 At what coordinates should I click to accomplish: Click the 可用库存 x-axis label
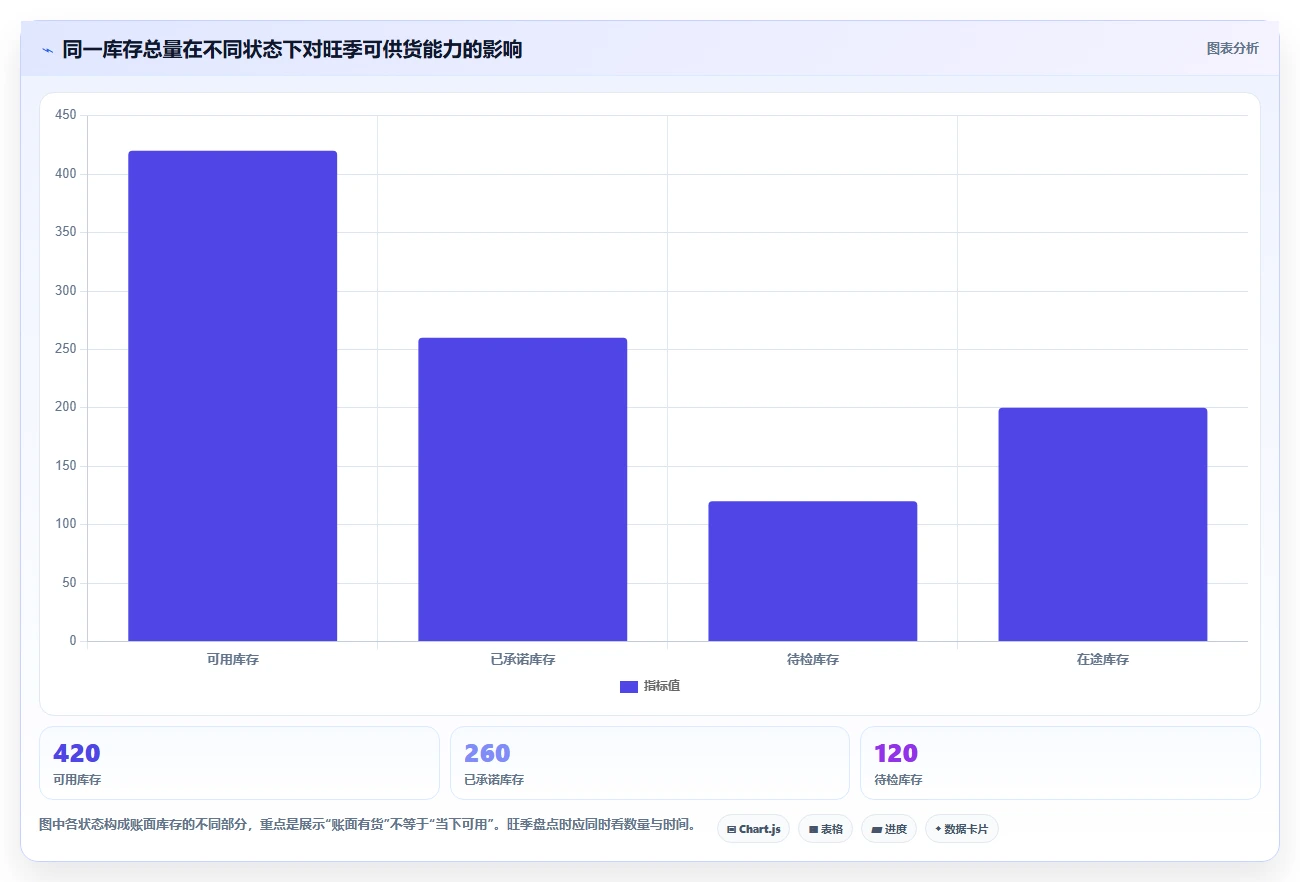232,660
